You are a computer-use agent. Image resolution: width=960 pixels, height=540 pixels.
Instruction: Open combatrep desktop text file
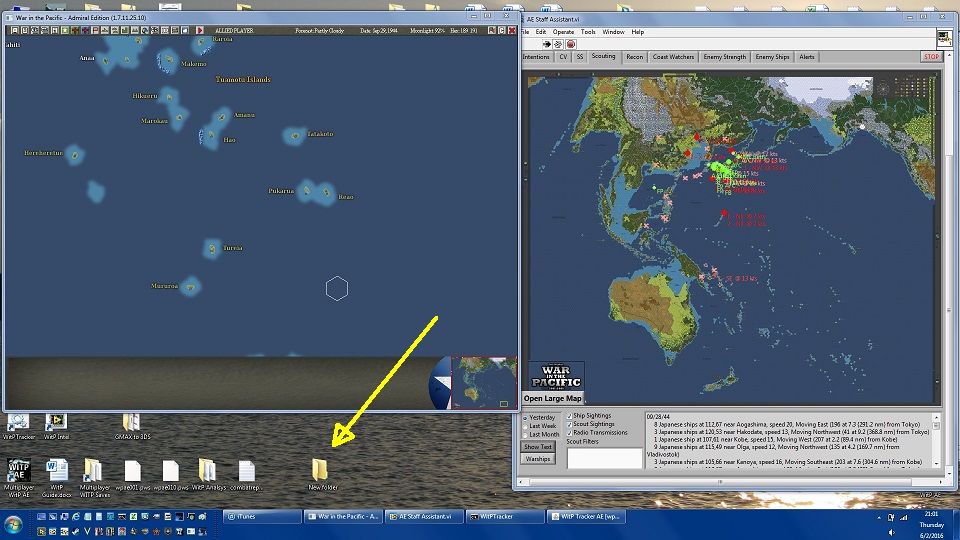(x=246, y=475)
